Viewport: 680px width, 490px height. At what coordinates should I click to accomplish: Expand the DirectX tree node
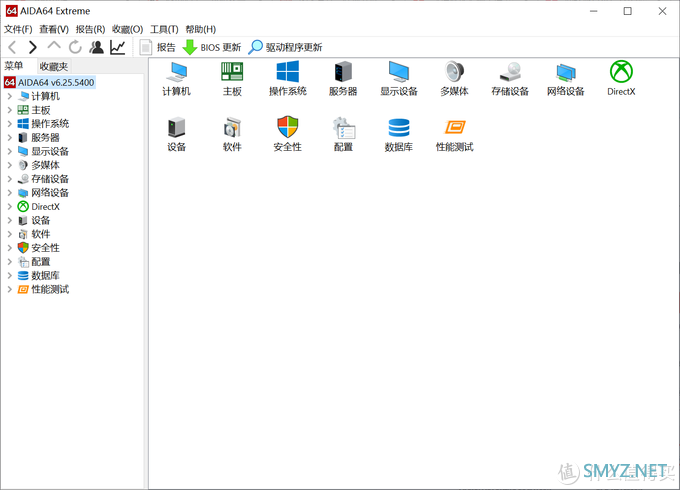click(10, 206)
